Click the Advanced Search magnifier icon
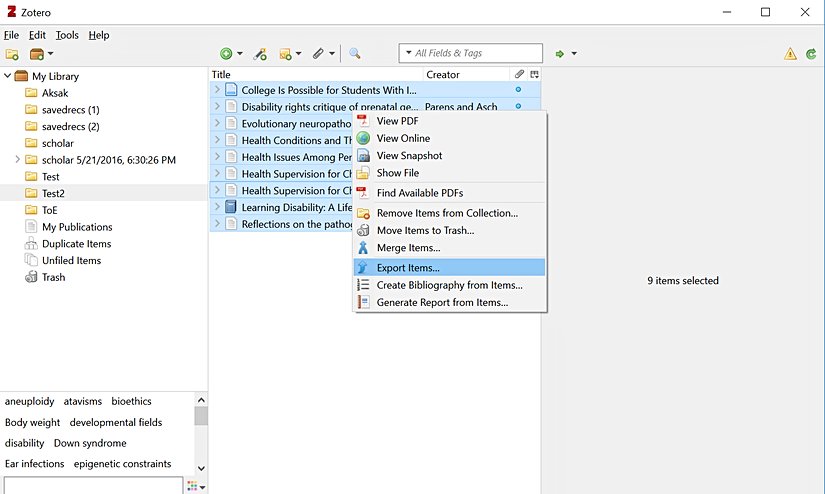This screenshot has height=494, width=825. coord(354,54)
